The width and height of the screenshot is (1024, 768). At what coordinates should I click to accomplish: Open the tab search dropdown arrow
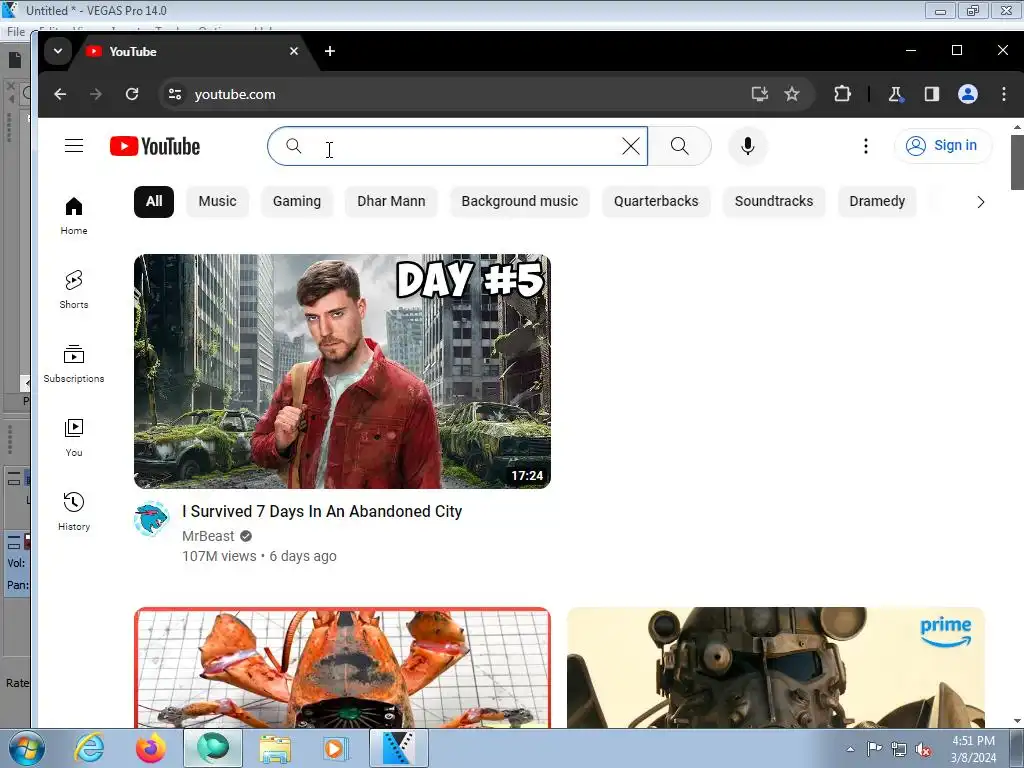pos(57,51)
